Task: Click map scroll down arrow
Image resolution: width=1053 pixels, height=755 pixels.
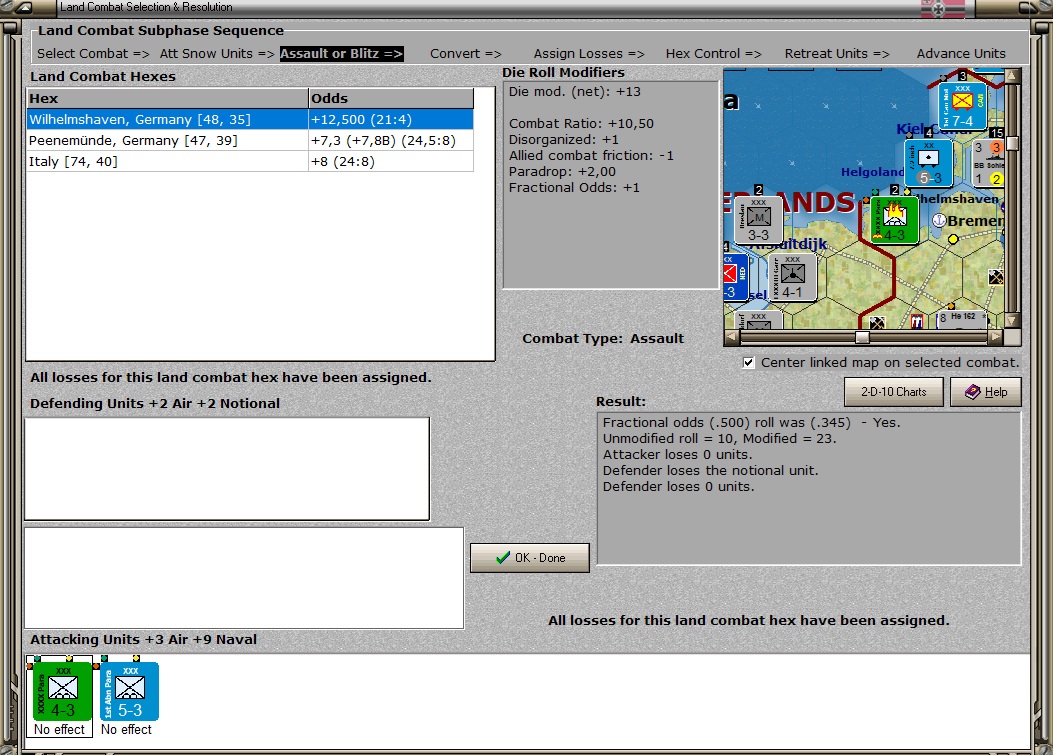Action: click(x=1013, y=320)
